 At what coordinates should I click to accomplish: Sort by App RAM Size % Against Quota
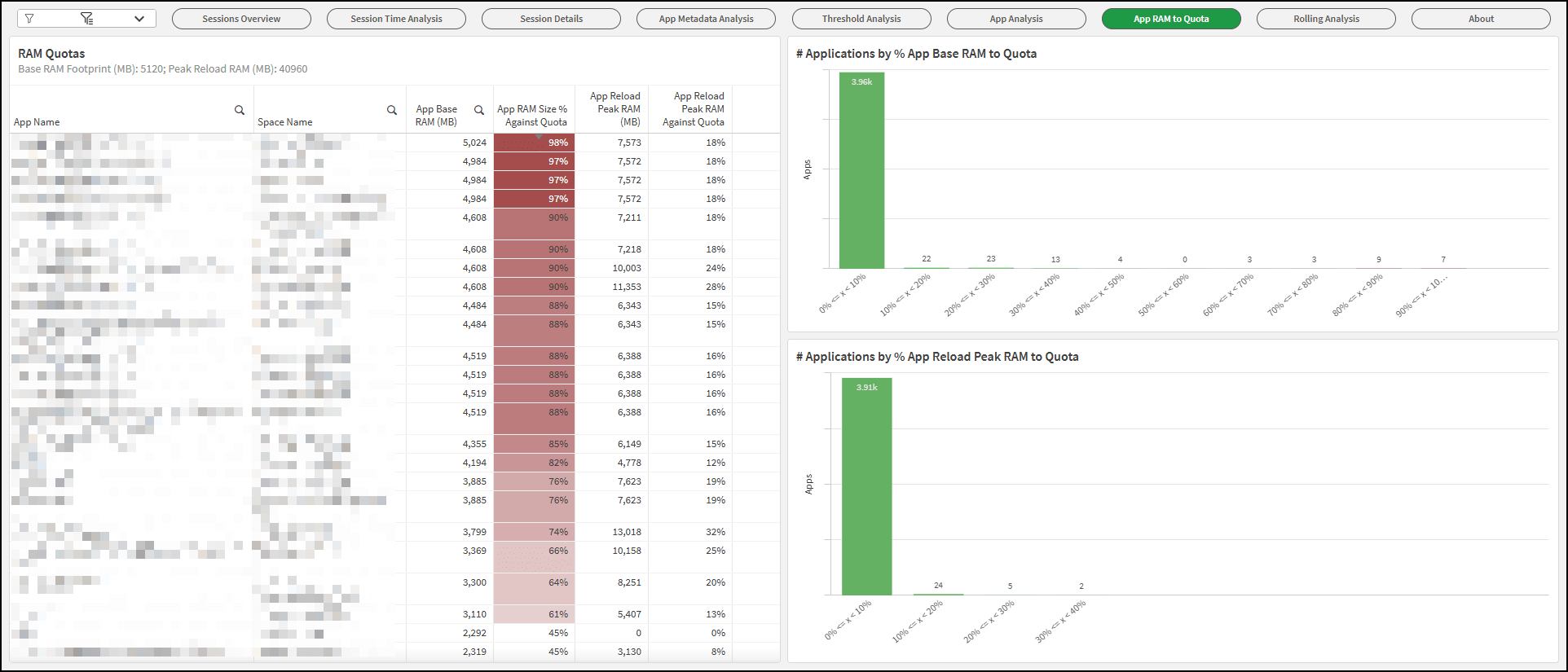[533, 116]
